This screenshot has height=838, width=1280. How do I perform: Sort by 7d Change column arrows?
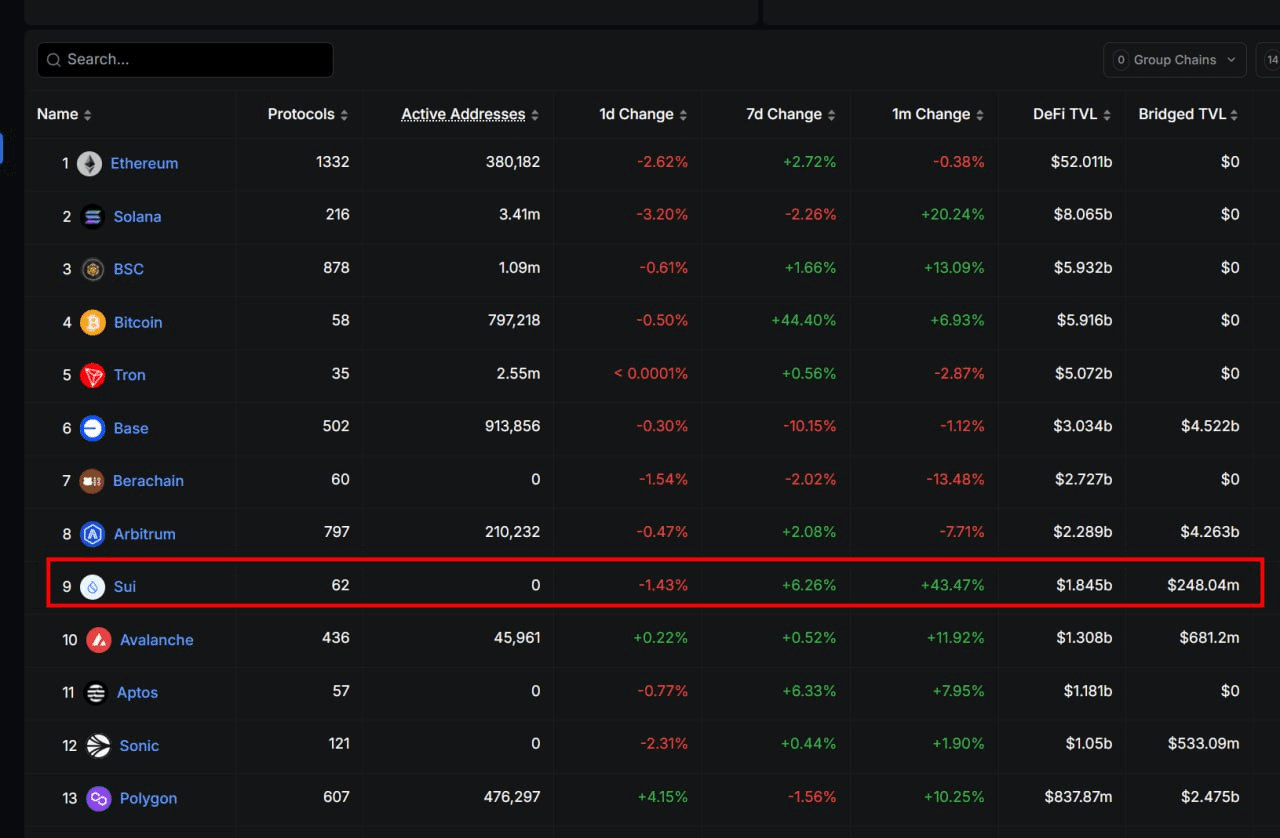831,115
